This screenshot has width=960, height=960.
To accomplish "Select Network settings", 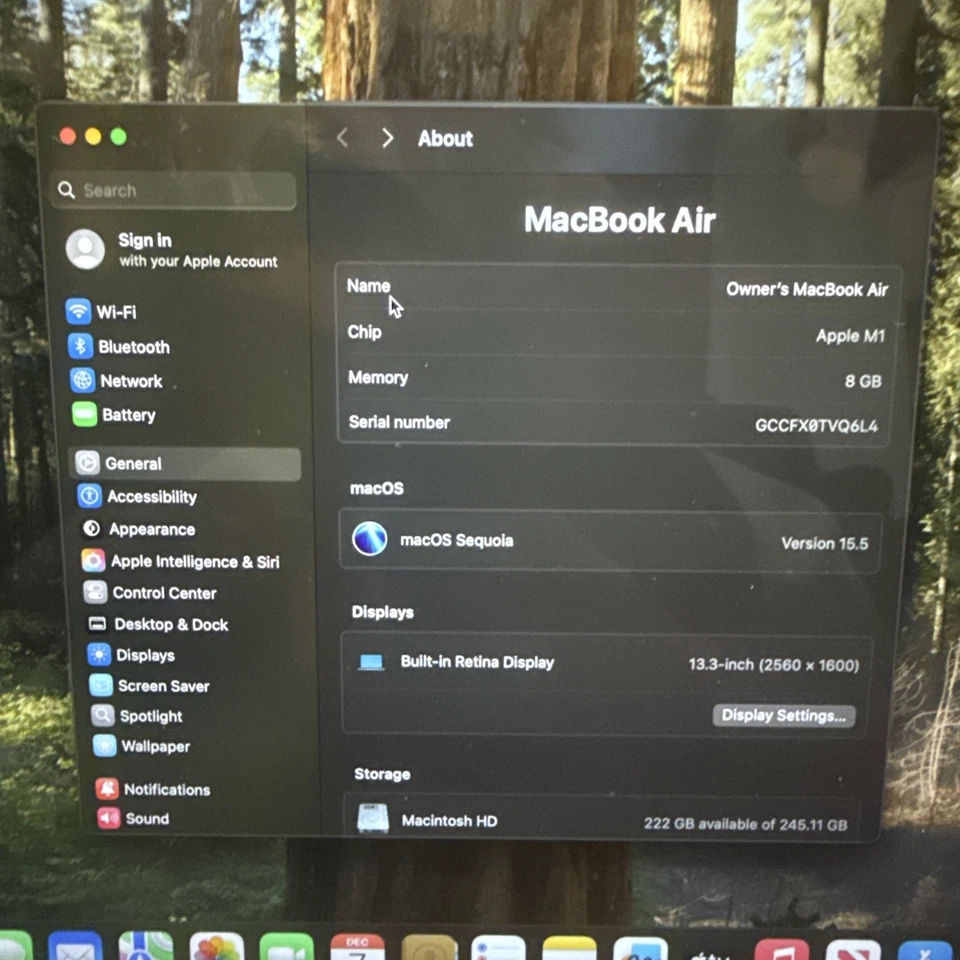I will pyautogui.click(x=131, y=381).
